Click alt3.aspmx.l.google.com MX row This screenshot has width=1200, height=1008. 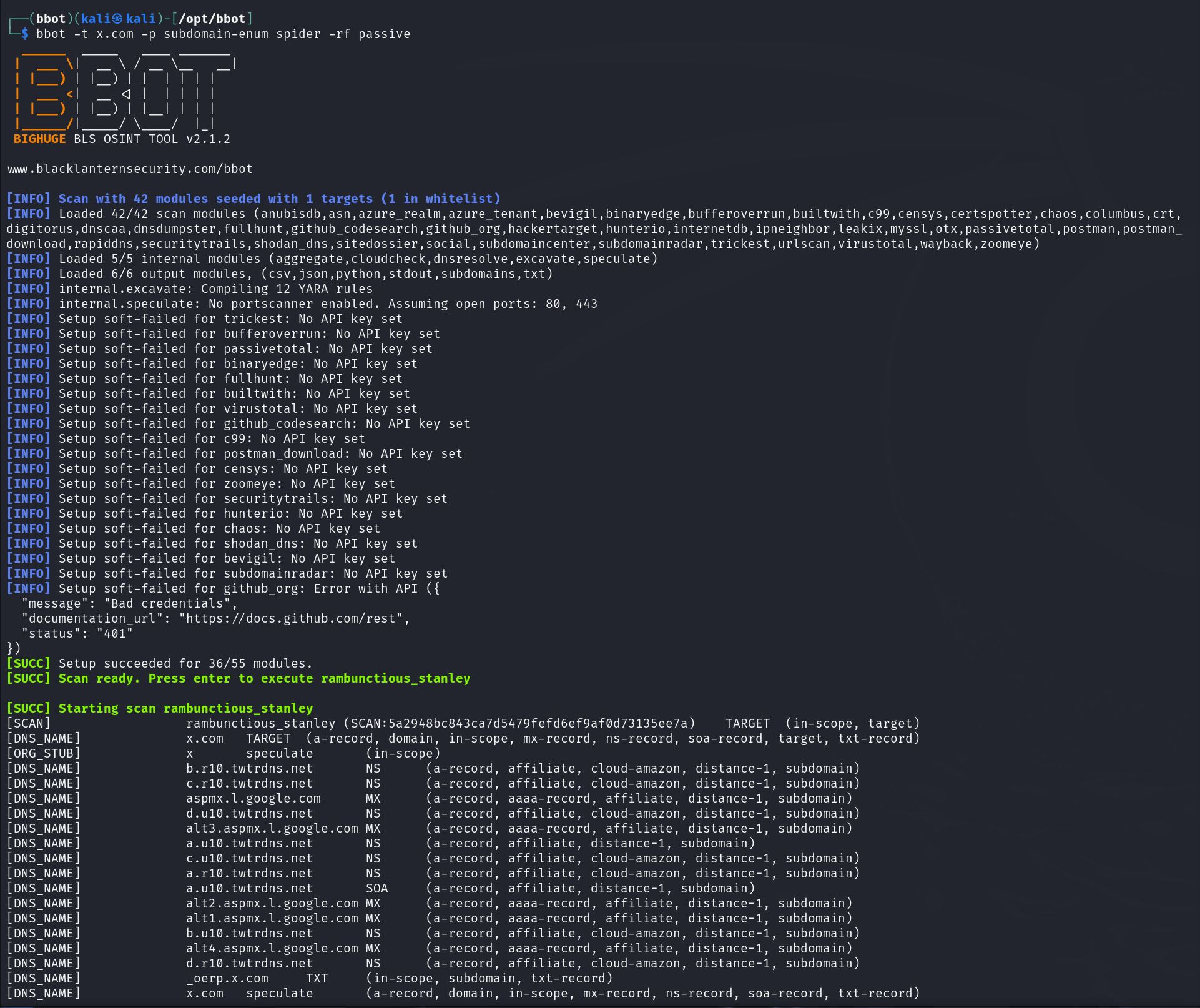point(430,828)
